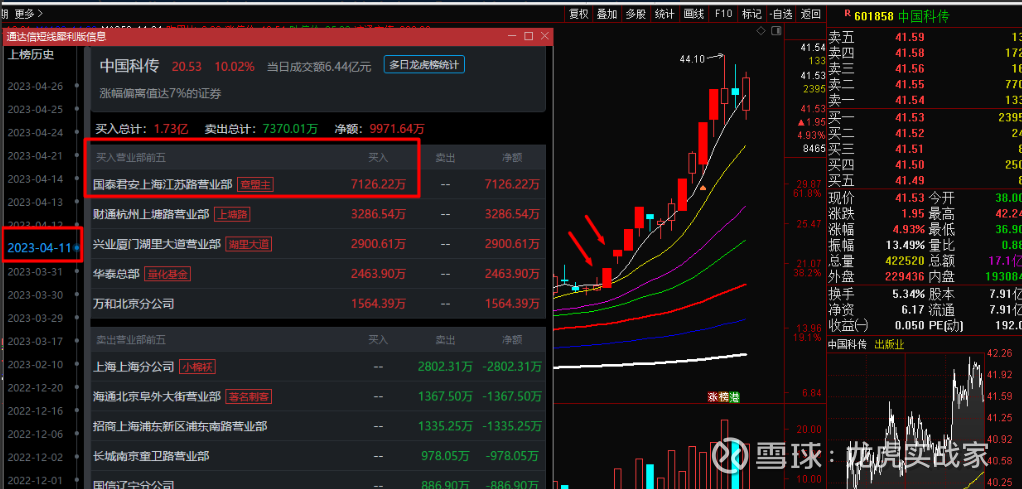Select date 2022-12-20 in history list
The width and height of the screenshot is (1022, 489).
coord(35,387)
